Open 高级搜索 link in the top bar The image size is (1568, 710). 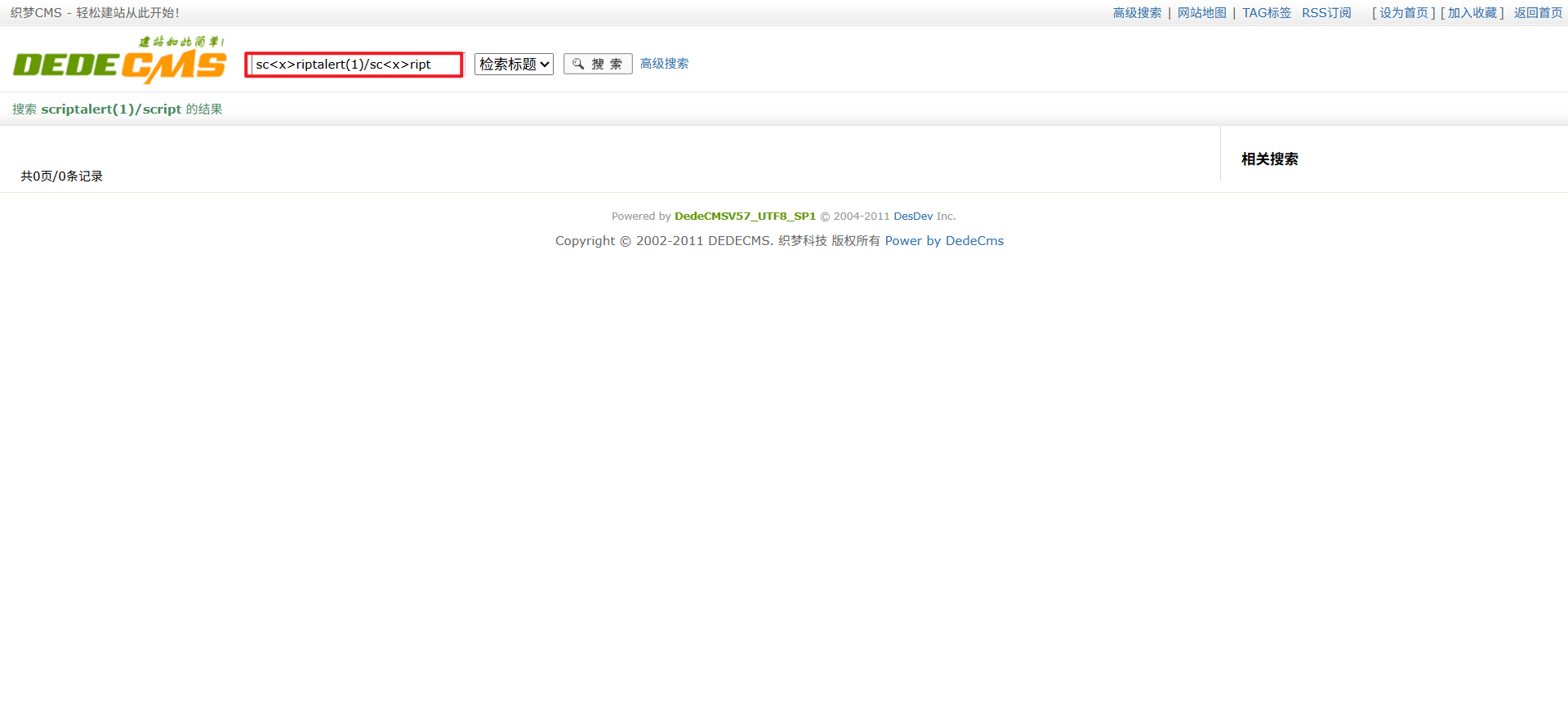[1137, 13]
